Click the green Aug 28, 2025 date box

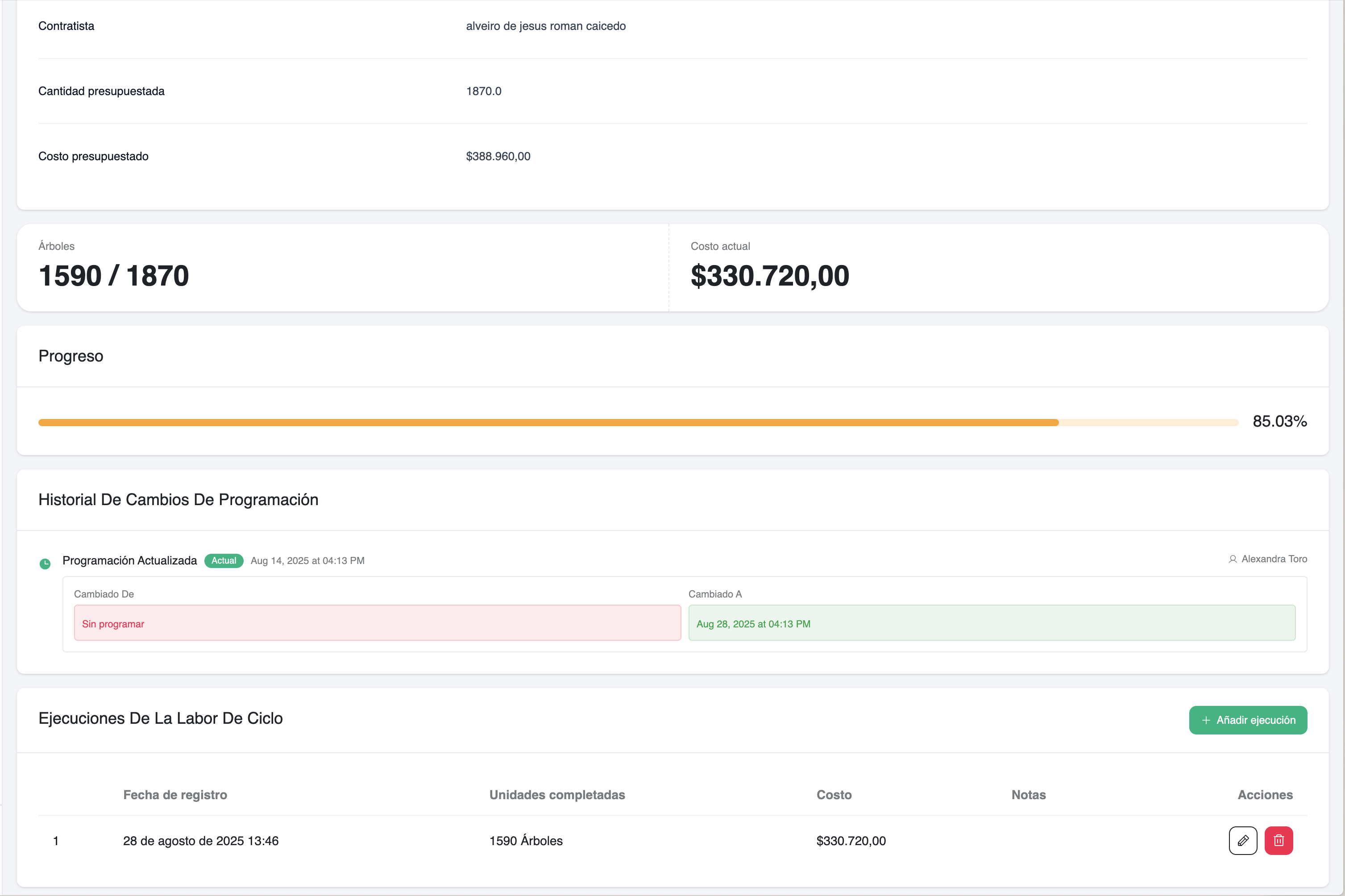tap(991, 623)
